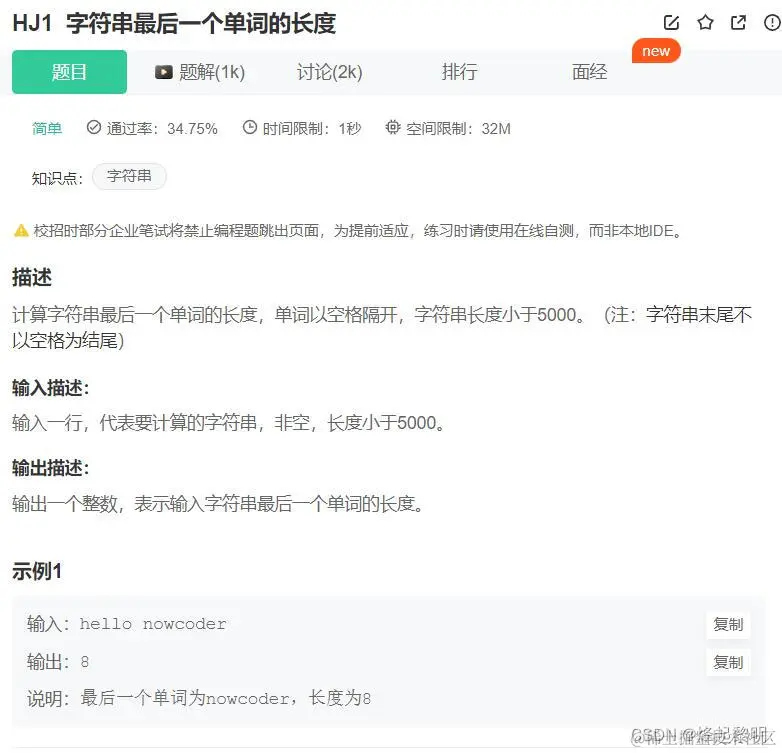
Task: Click the clock icon beside 时间限制
Action: tap(249, 128)
